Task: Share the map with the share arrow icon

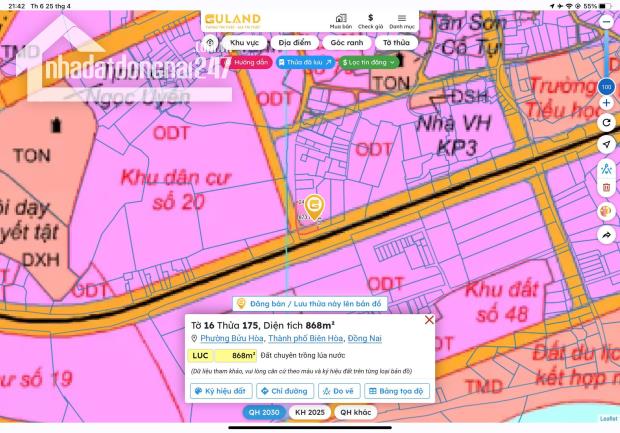Action: pyautogui.click(x=606, y=235)
